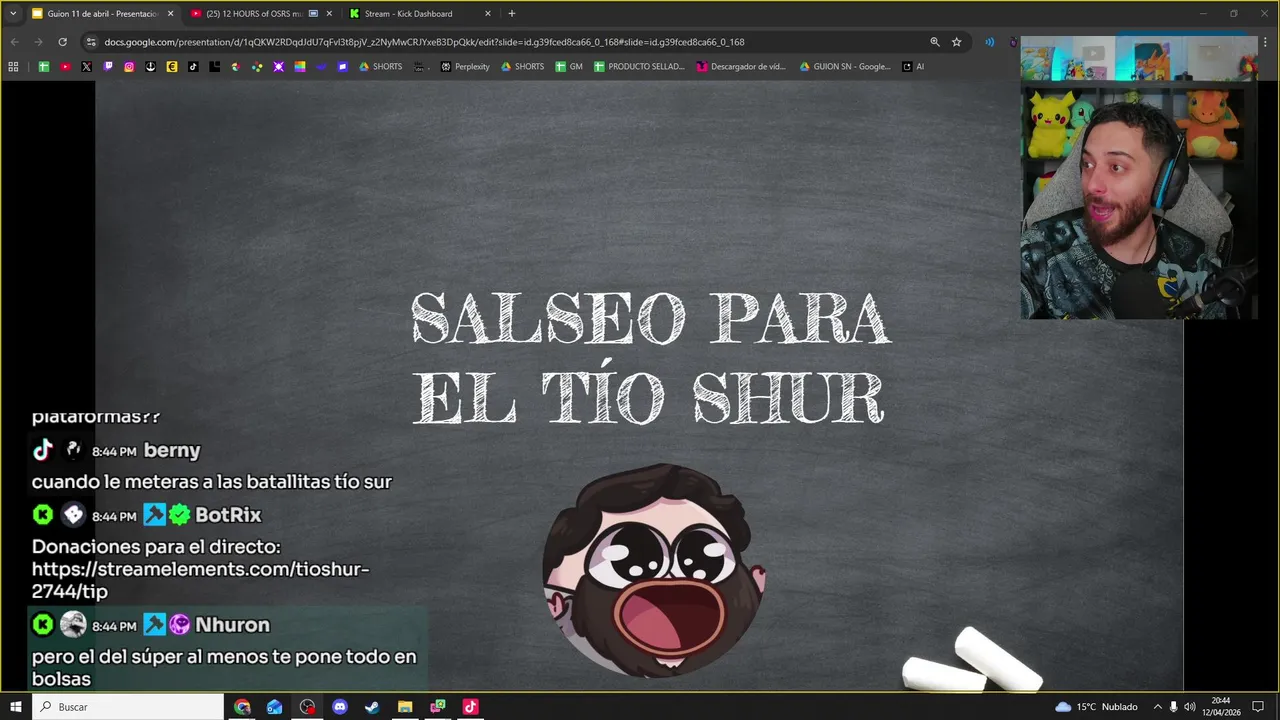
Task: Open the TikTok app taskbar icon
Action: (x=470, y=707)
